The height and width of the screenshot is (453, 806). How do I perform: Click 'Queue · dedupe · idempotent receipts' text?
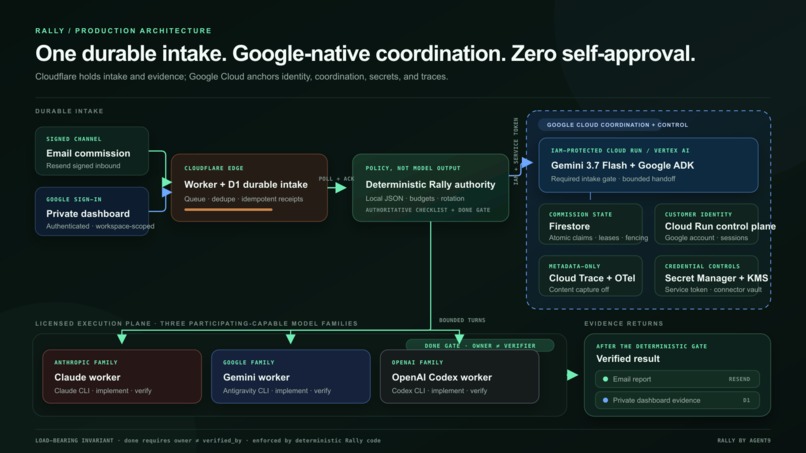click(244, 199)
